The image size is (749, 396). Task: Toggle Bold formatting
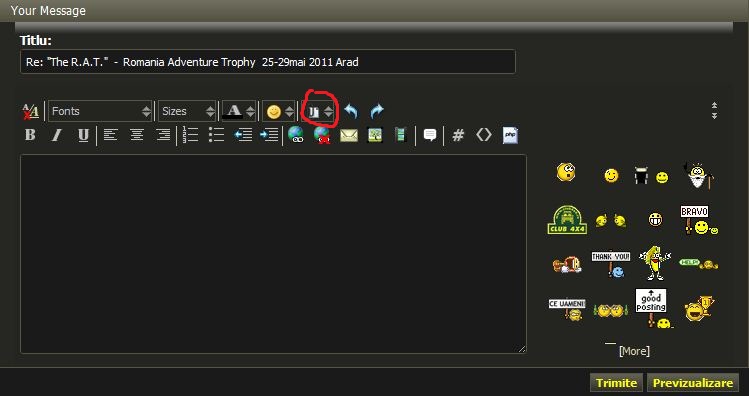(x=30, y=135)
